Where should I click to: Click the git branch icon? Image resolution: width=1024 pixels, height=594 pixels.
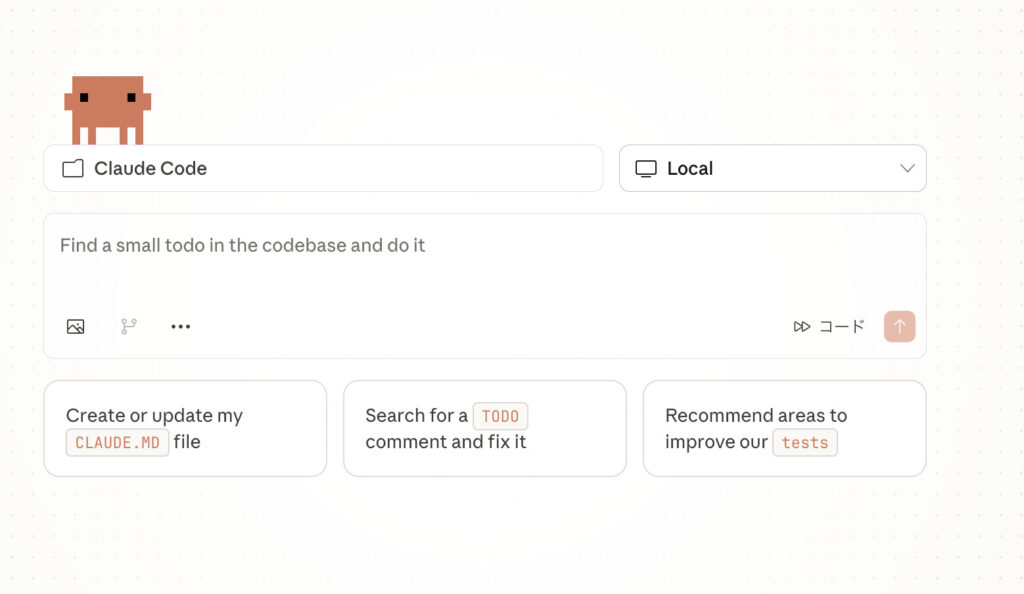[129, 326]
